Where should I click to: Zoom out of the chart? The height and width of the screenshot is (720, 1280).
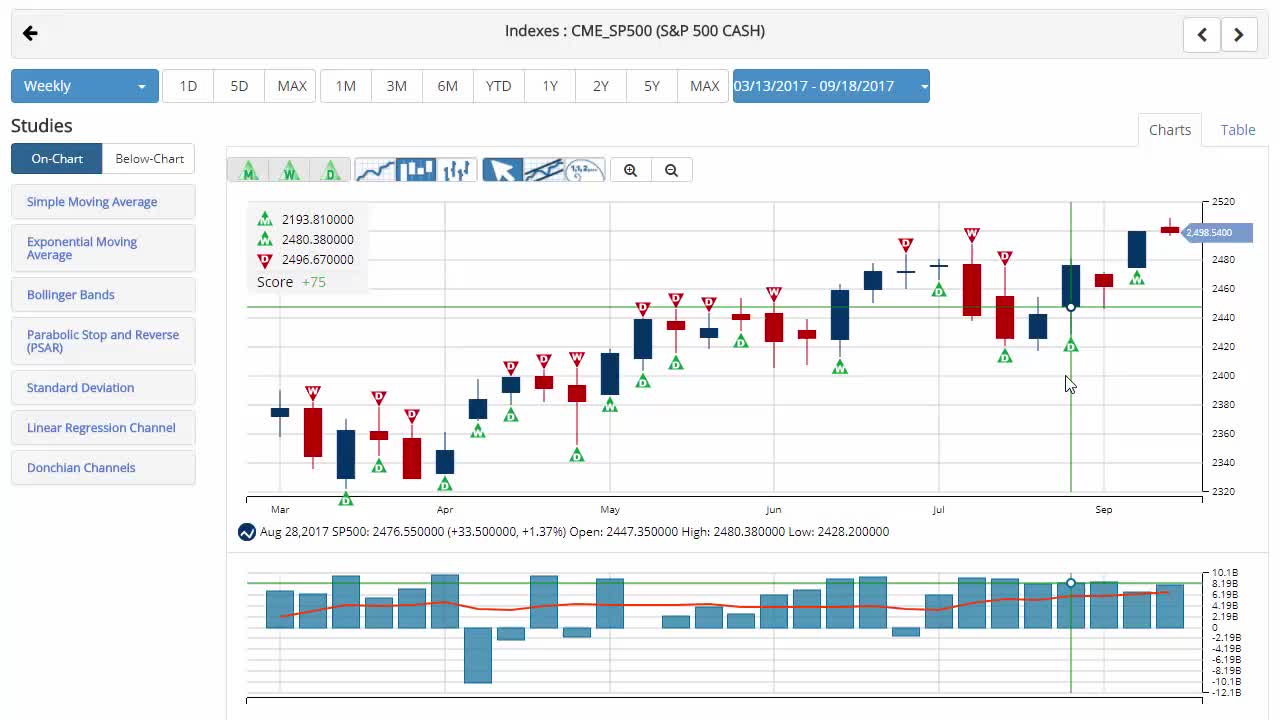pos(671,170)
